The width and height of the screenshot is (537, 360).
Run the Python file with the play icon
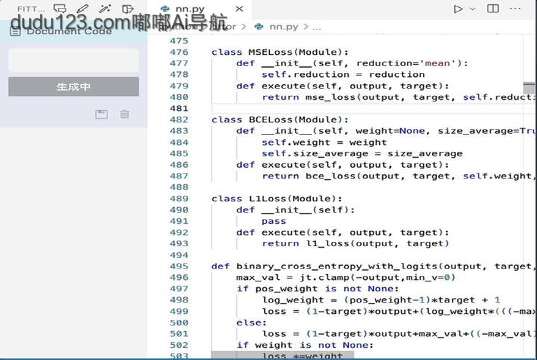458,9
